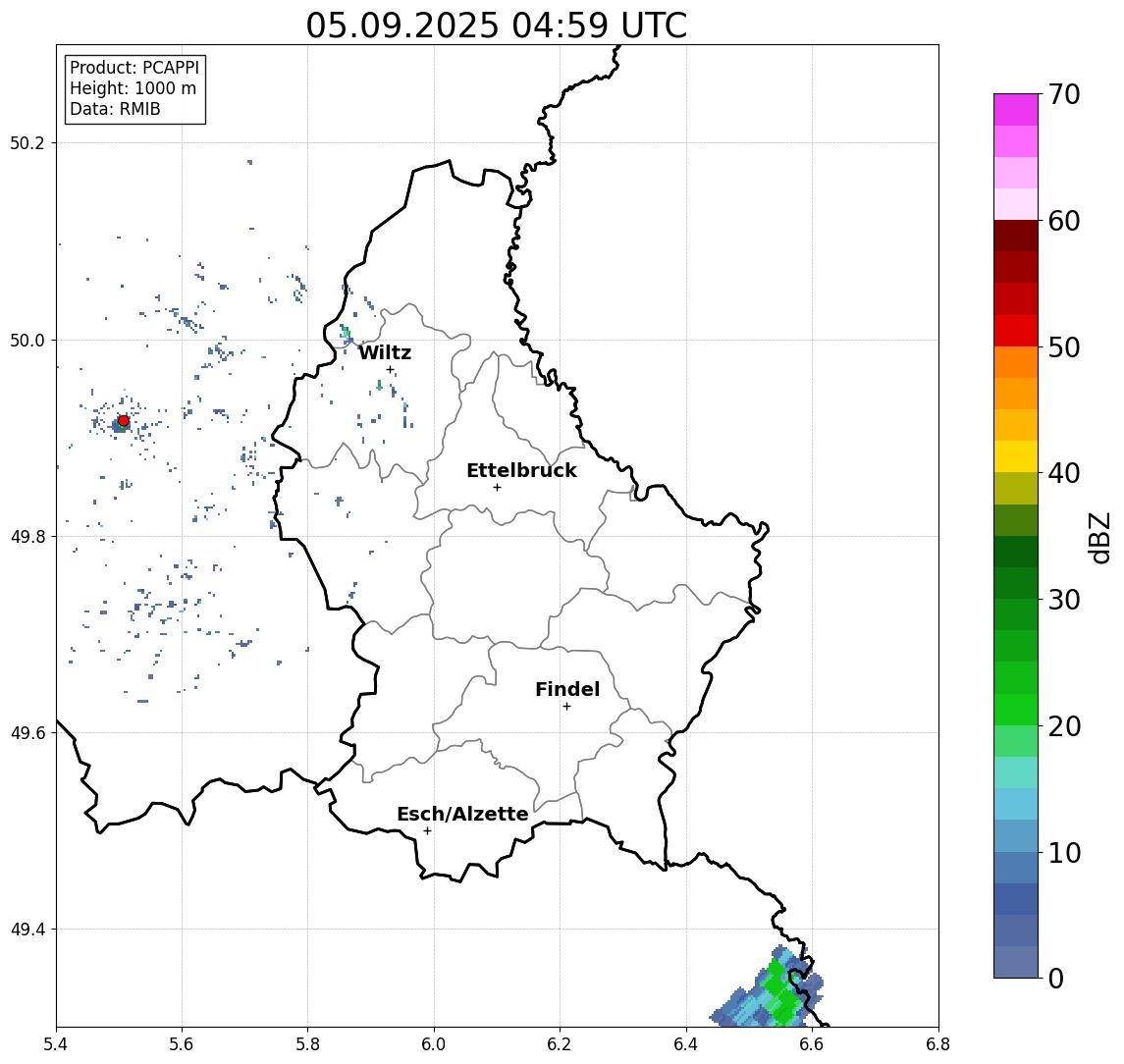Click the bright green swatch just above 20
The width and height of the screenshot is (1124, 1064).
pyautogui.click(x=1016, y=709)
